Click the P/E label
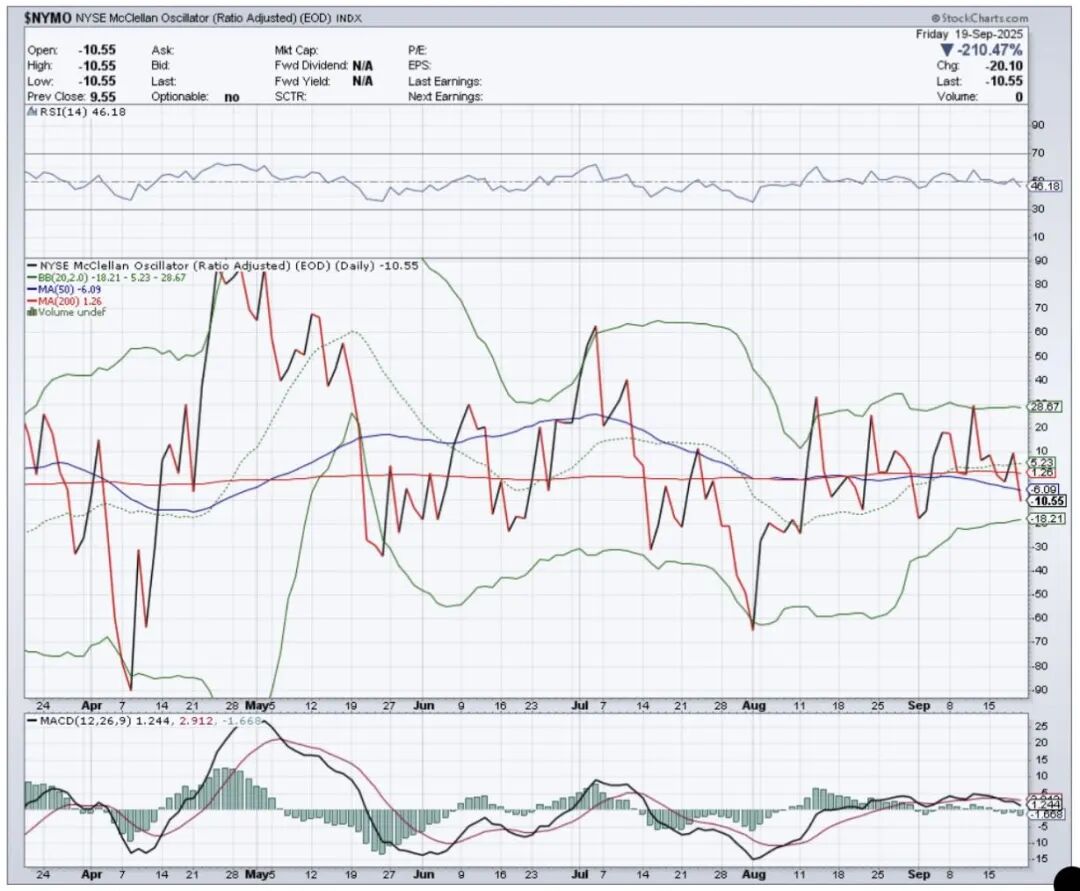Viewport: 1080px width, 891px height. [x=417, y=50]
